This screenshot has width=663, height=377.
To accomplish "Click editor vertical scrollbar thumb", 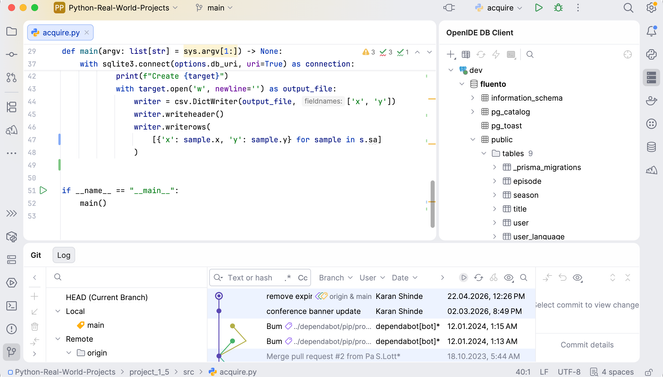I will pos(432,204).
